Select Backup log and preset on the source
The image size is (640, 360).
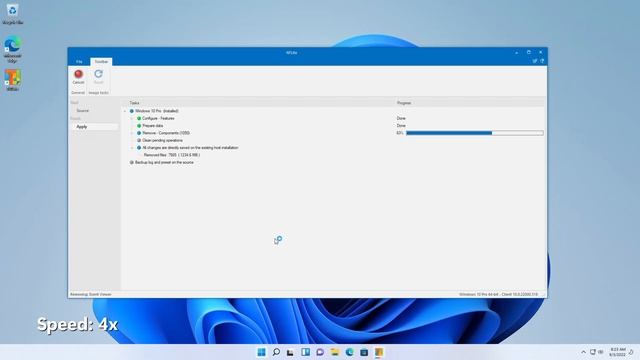(164, 162)
